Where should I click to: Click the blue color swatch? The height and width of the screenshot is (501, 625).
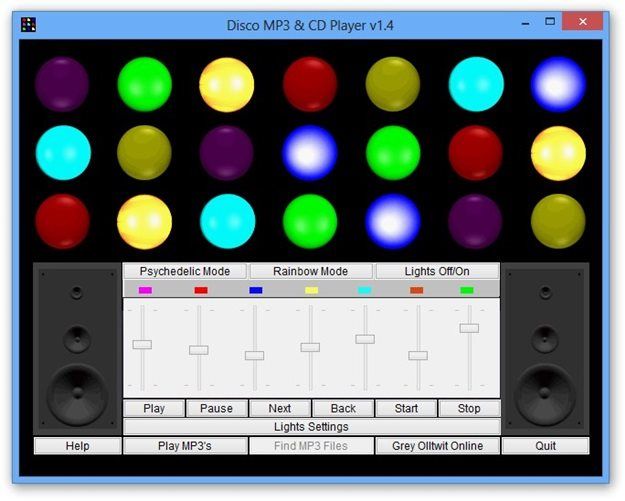tap(256, 290)
